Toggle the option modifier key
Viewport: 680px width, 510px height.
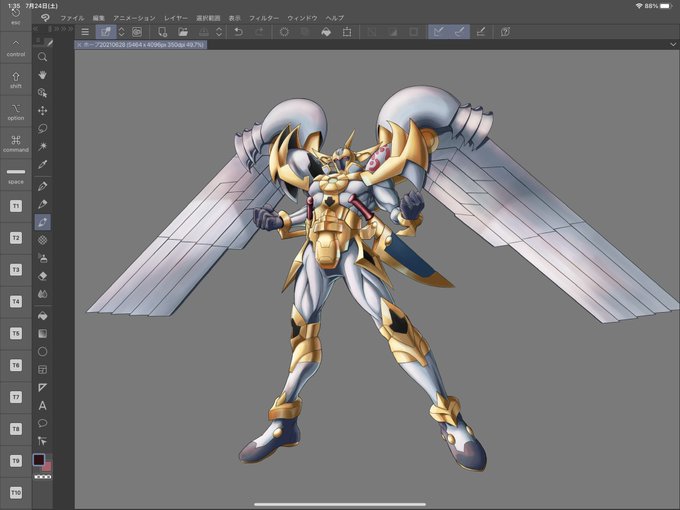[x=16, y=112]
